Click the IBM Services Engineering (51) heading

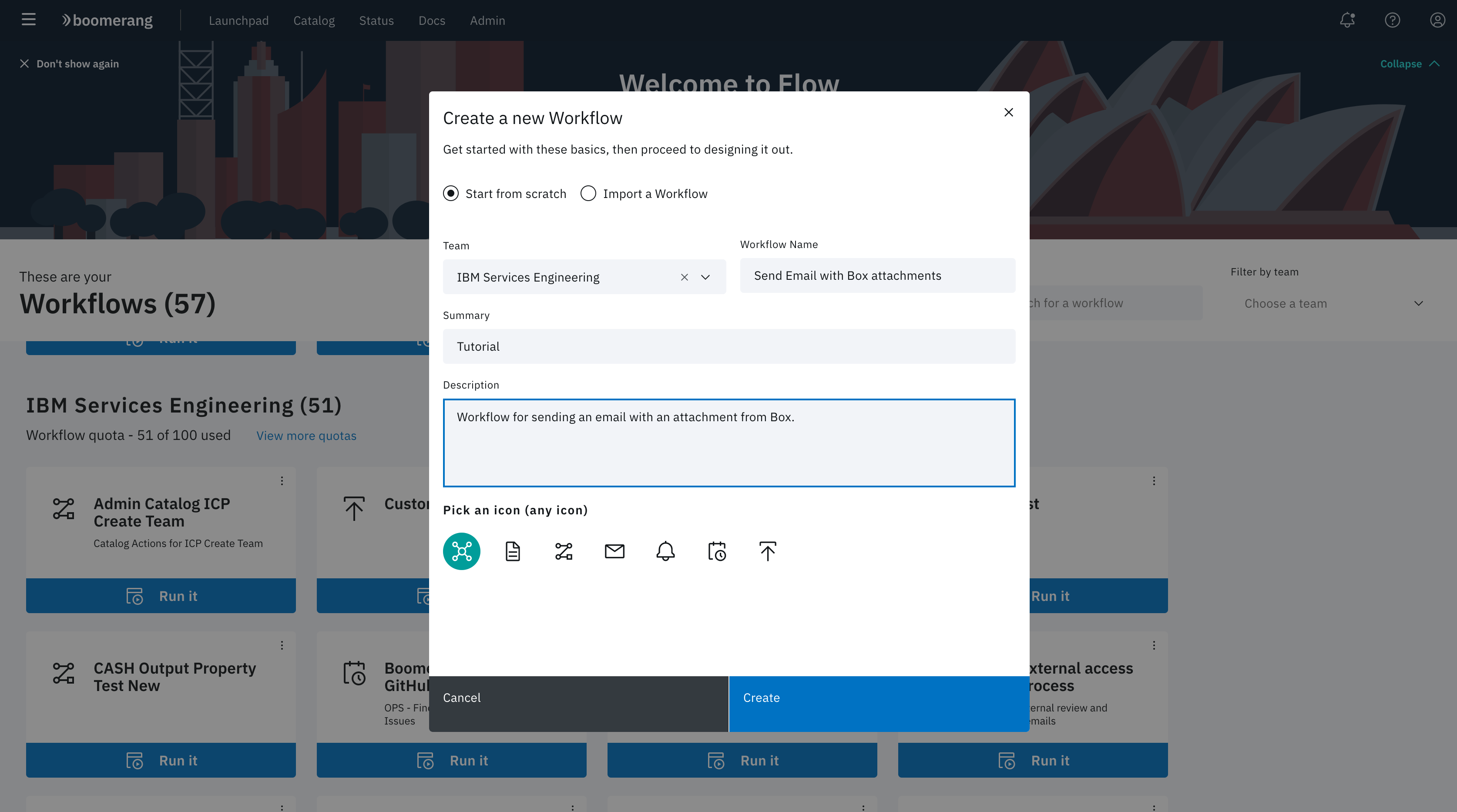point(184,405)
